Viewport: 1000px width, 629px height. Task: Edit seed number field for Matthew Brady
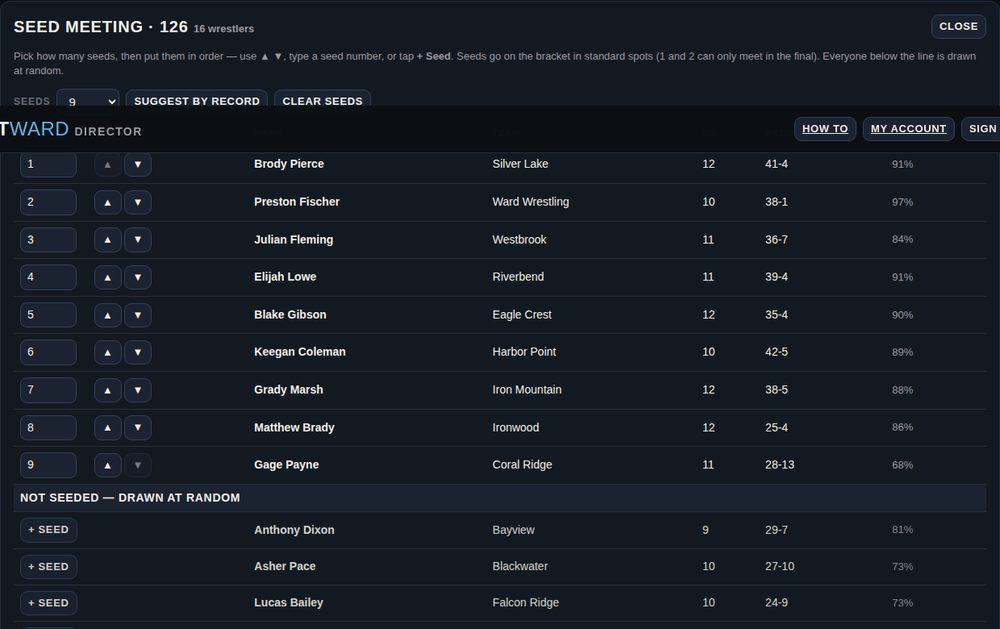[x=48, y=427]
